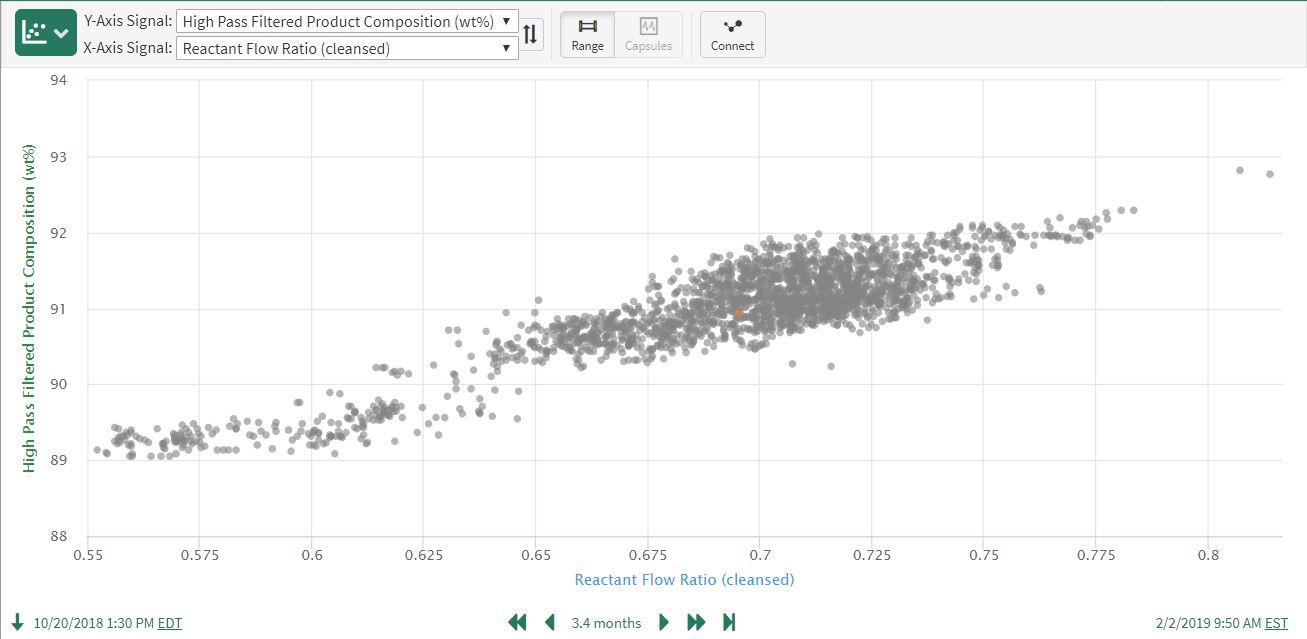
Task: Step forward half a display range
Action: pyautogui.click(x=664, y=623)
